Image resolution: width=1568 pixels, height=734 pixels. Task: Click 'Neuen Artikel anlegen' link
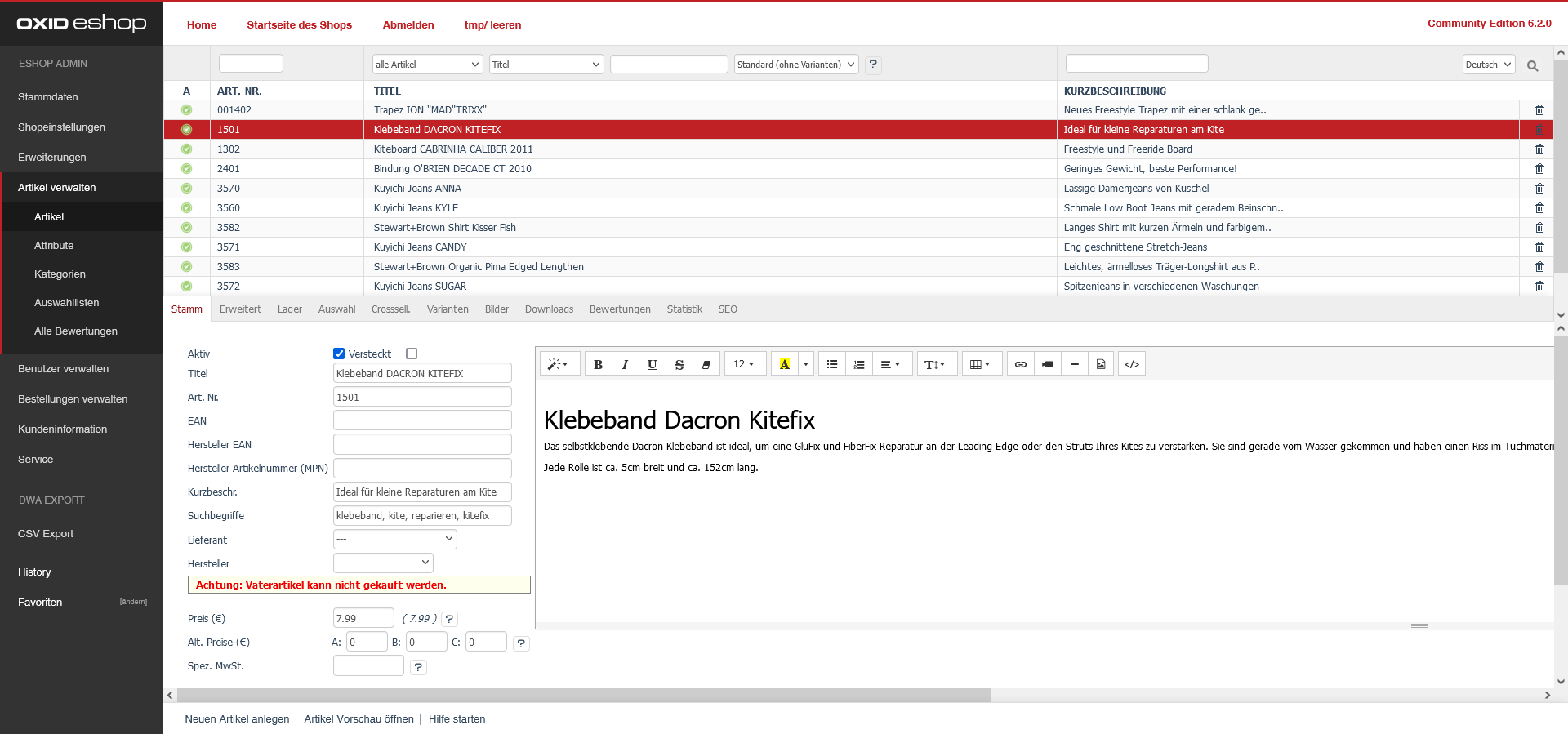coord(237,719)
